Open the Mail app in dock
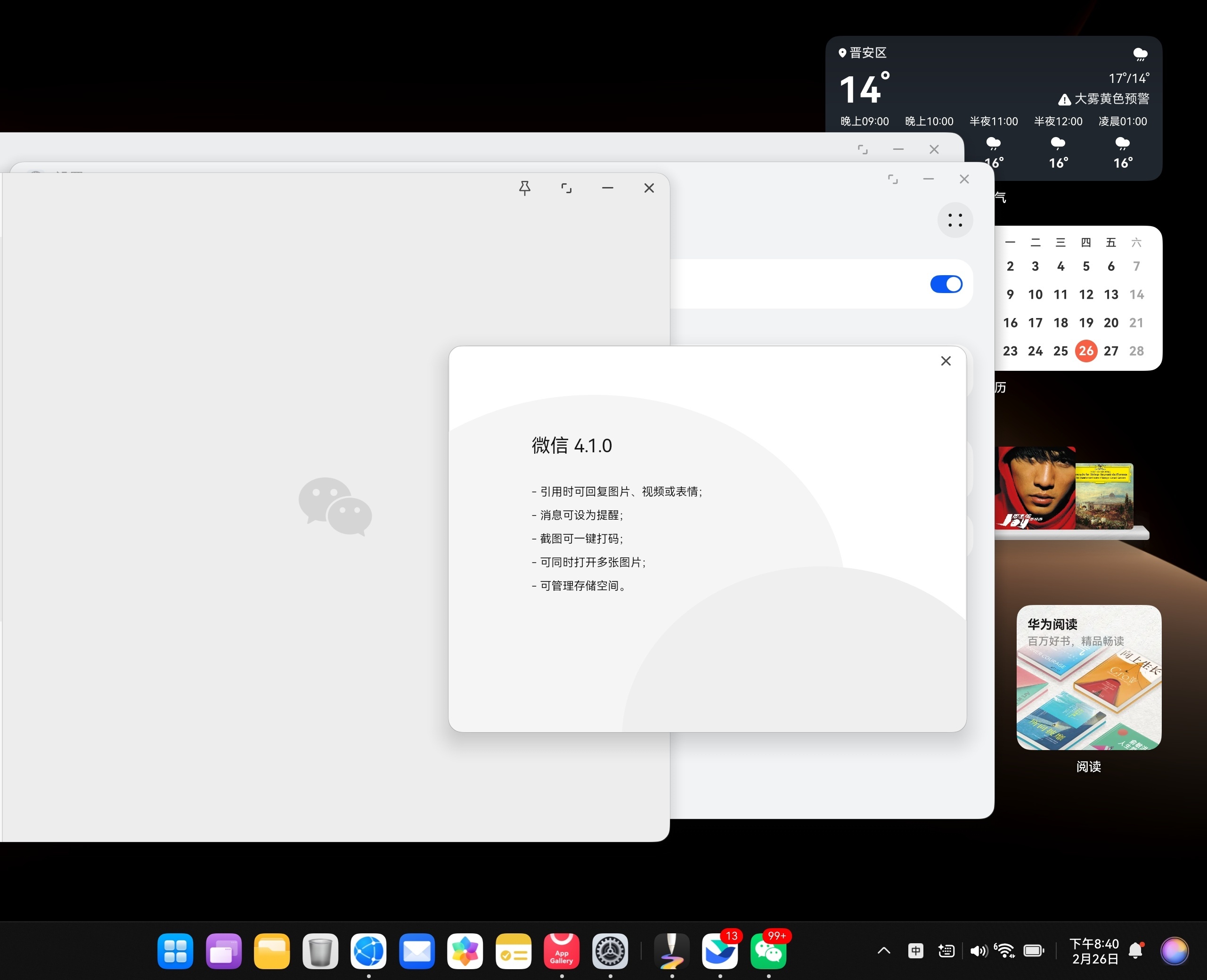 click(x=416, y=951)
